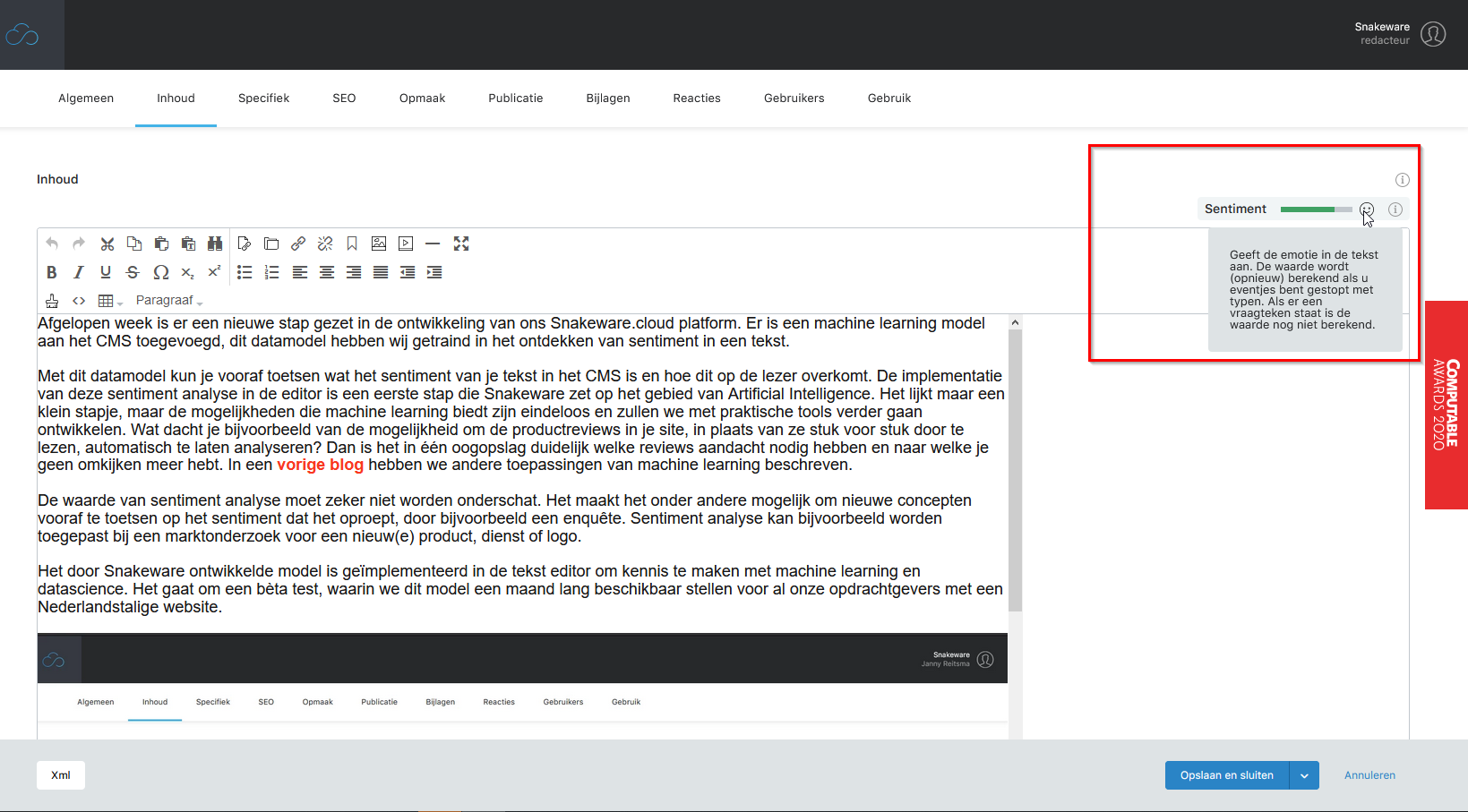Open the Algemeen tab
Screen dimensions: 1468x812
(x=86, y=98)
